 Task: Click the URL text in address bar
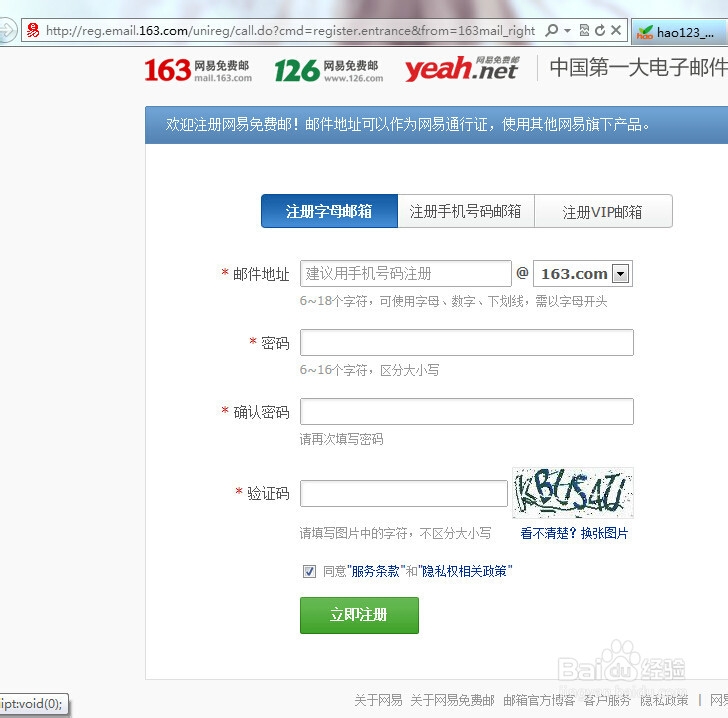coord(291,31)
